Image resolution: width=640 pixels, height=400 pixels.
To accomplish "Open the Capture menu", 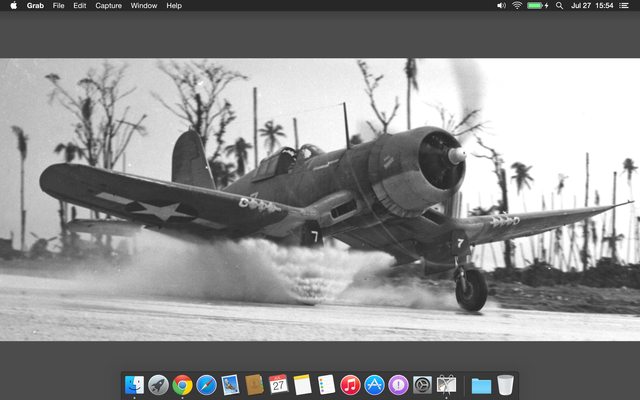I will [108, 6].
